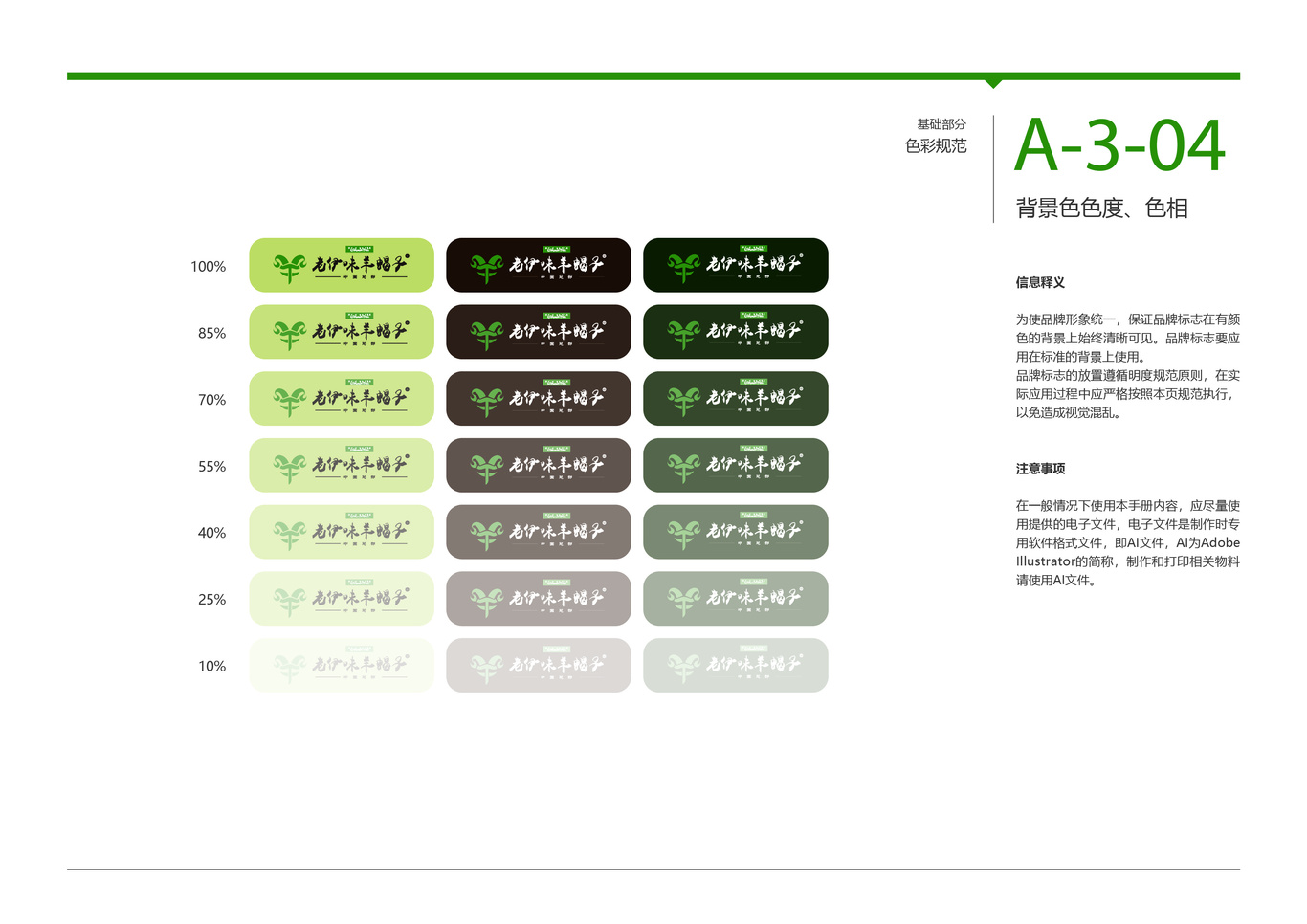This screenshot has width=1307, height=924.
Task: Click the 85% row label
Action: 212,333
